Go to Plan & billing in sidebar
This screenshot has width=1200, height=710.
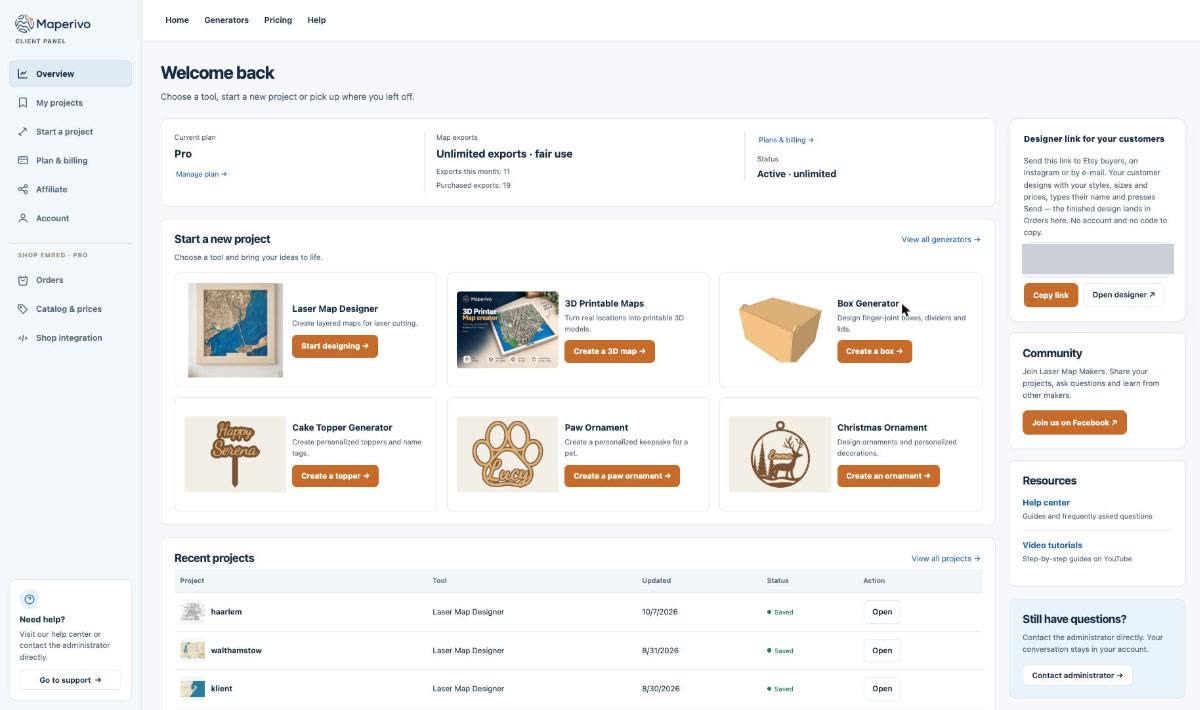tap(70, 161)
